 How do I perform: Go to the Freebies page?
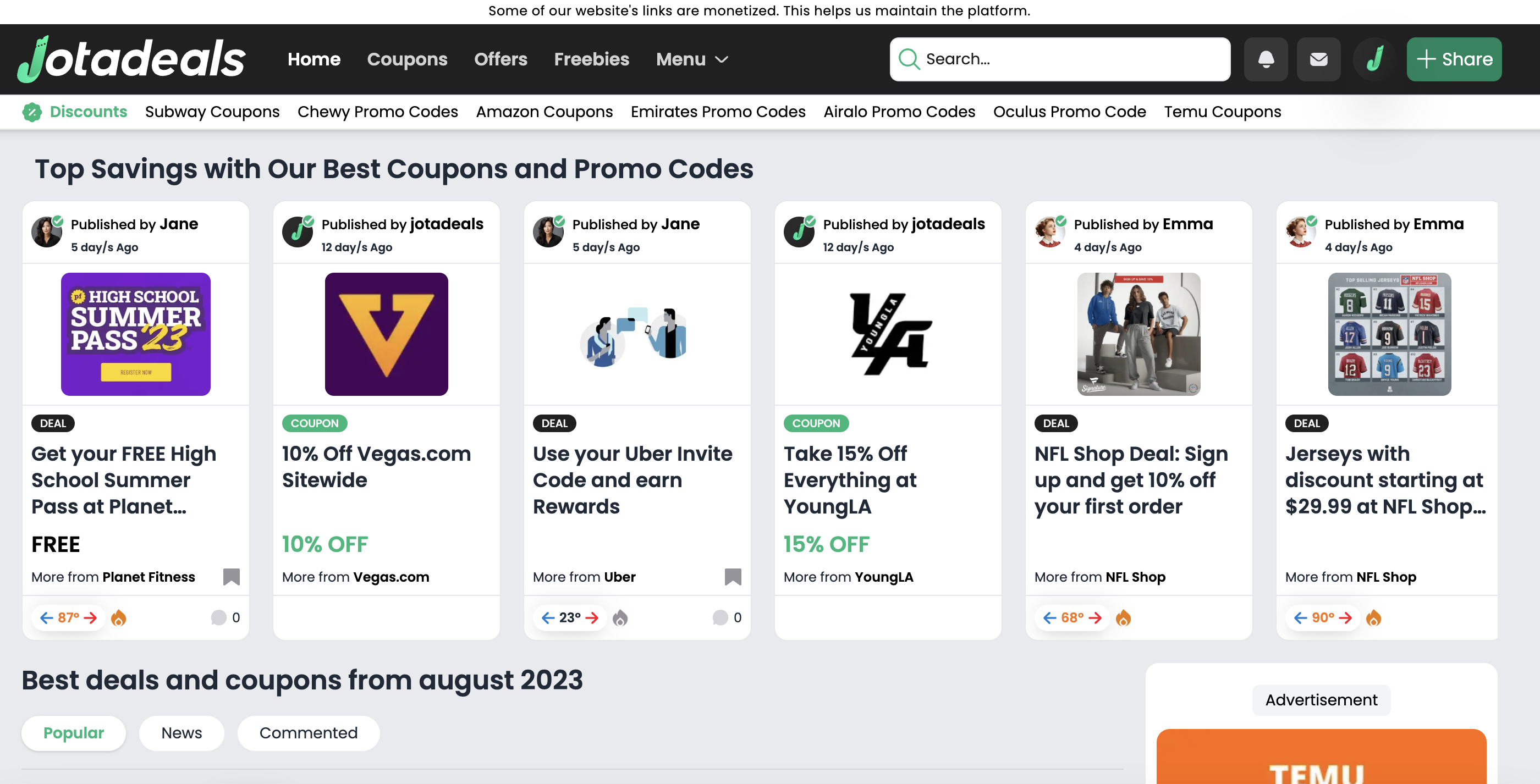coord(591,59)
